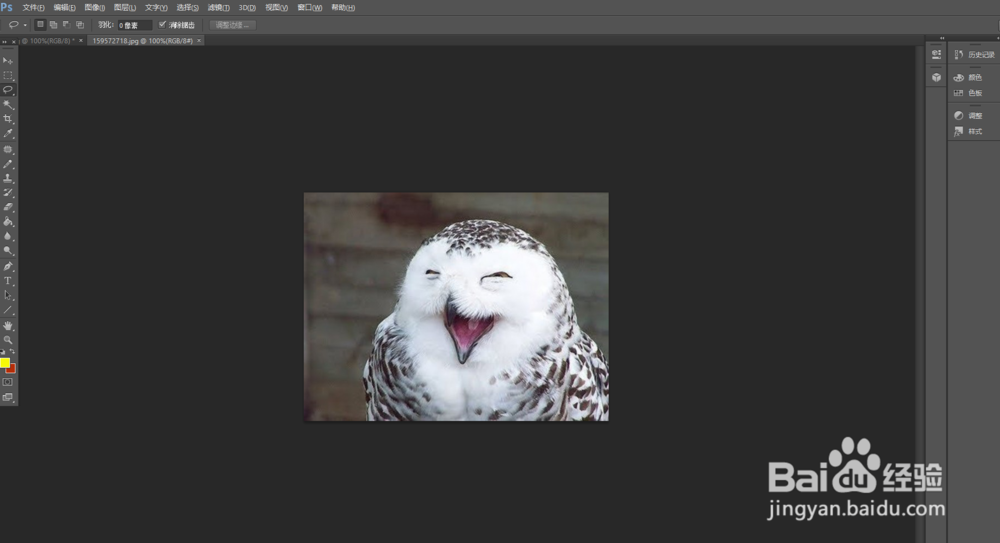
Task: Choose Add to Selection mode
Action: coord(54,25)
